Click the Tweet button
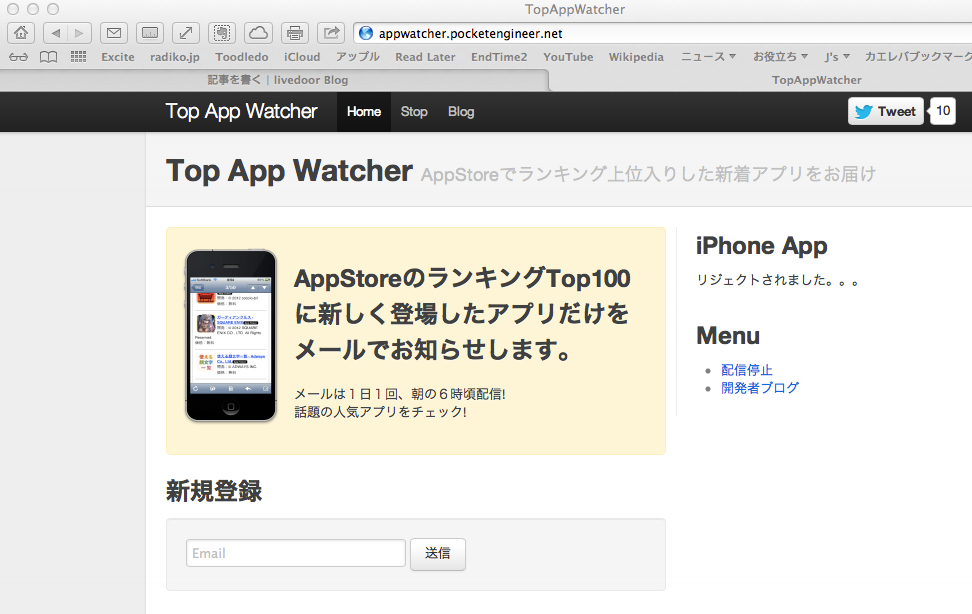Image resolution: width=972 pixels, height=614 pixels. pos(885,111)
